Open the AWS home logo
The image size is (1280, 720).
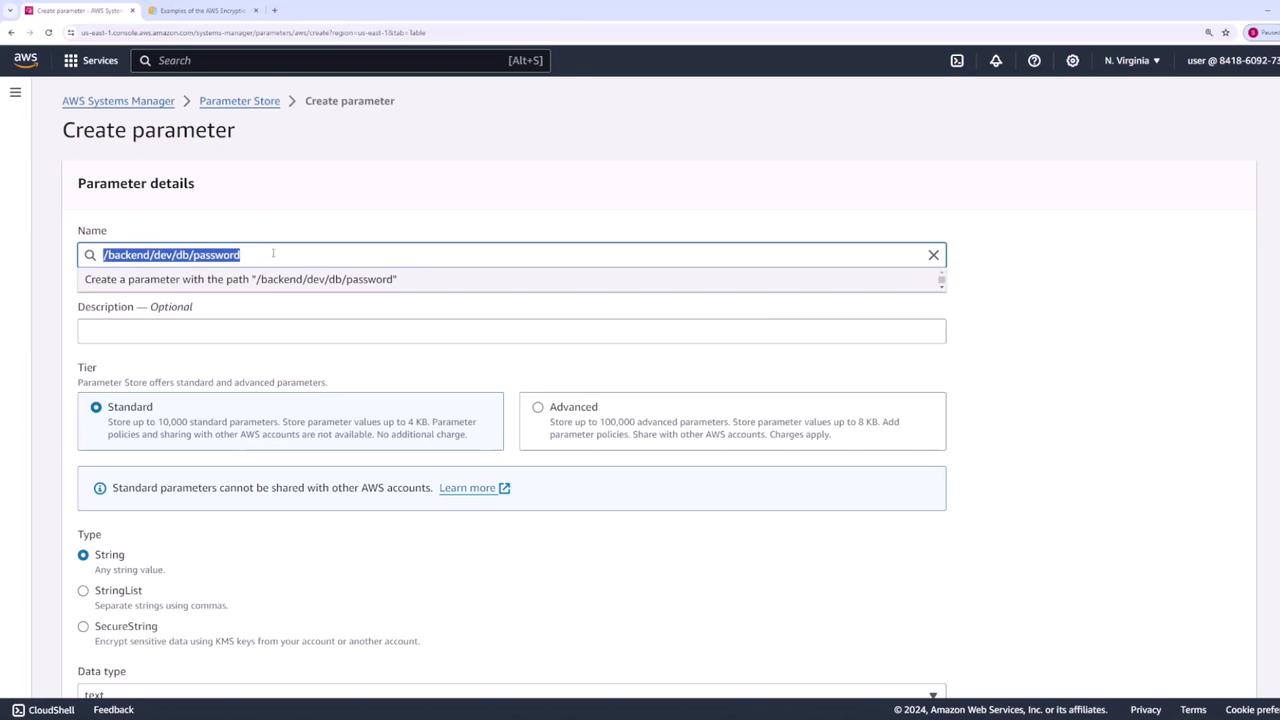pos(26,60)
